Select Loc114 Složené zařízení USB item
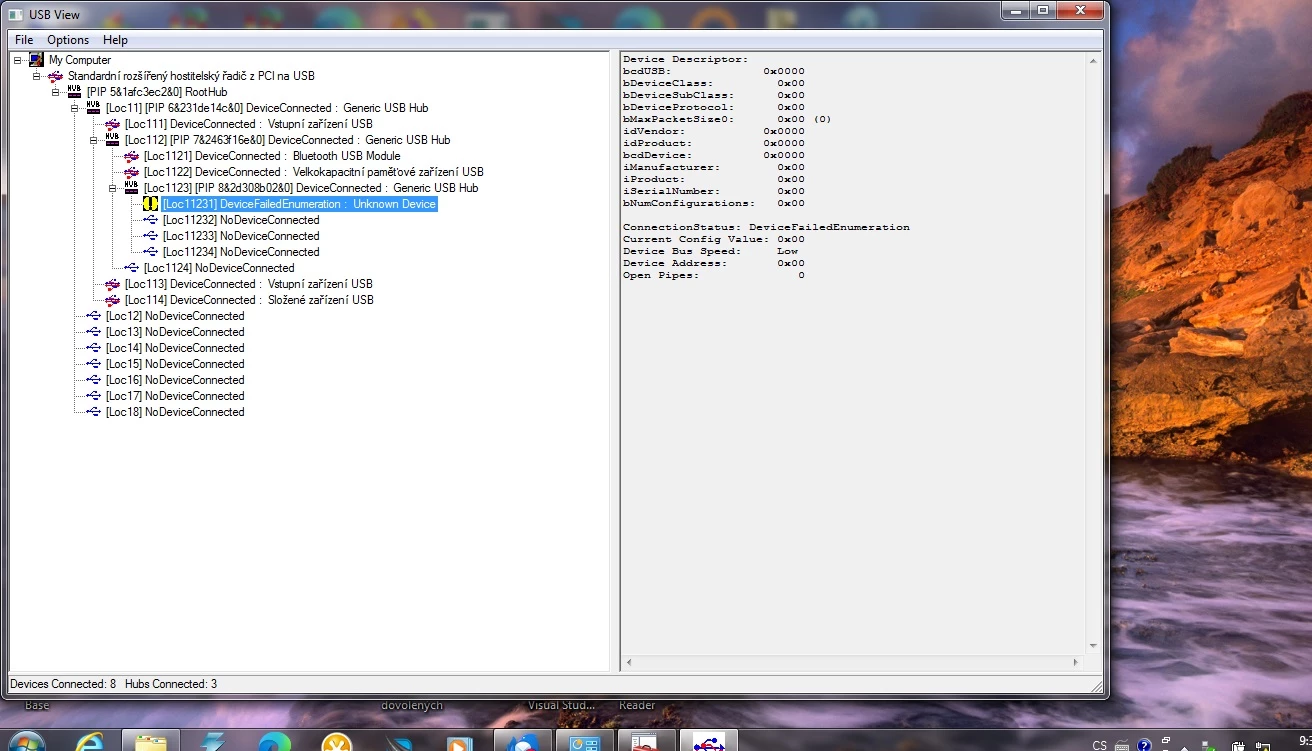The height and width of the screenshot is (751, 1312). (x=249, y=300)
